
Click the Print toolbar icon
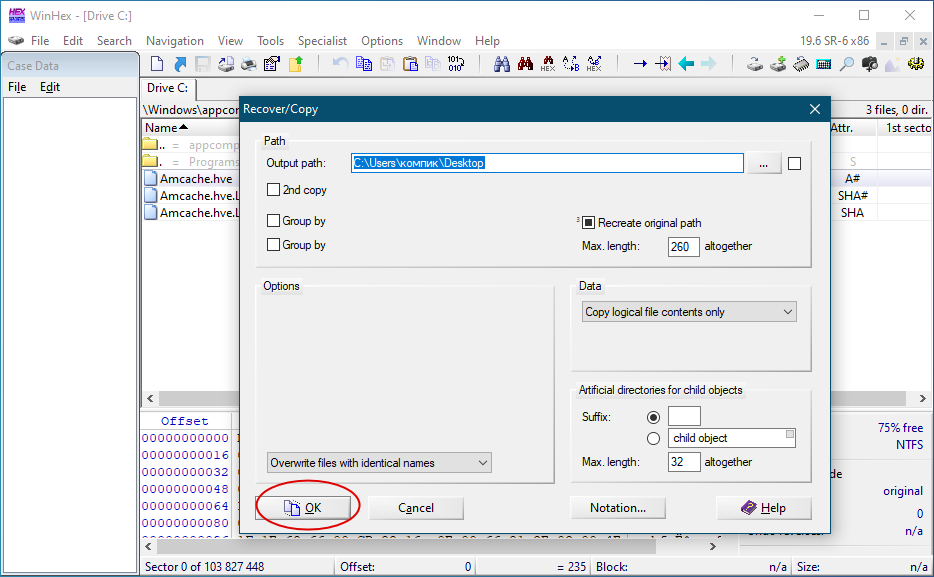coord(248,64)
